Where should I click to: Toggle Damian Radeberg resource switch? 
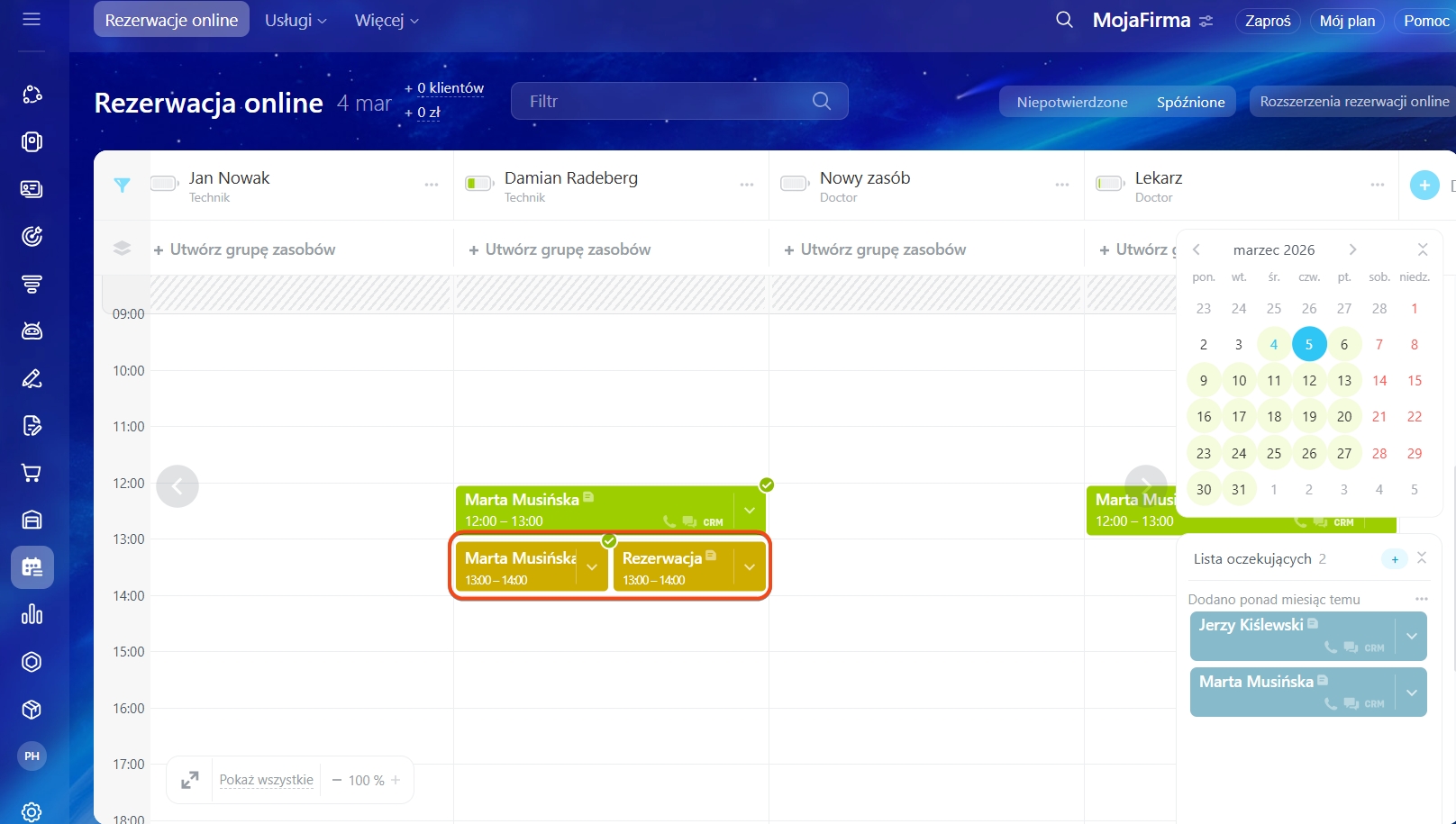click(478, 184)
